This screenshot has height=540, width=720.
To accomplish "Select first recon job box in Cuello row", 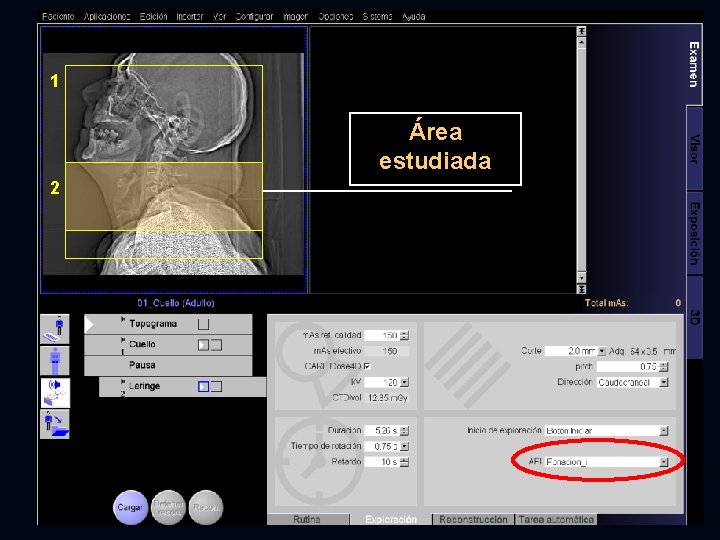I will [x=203, y=345].
